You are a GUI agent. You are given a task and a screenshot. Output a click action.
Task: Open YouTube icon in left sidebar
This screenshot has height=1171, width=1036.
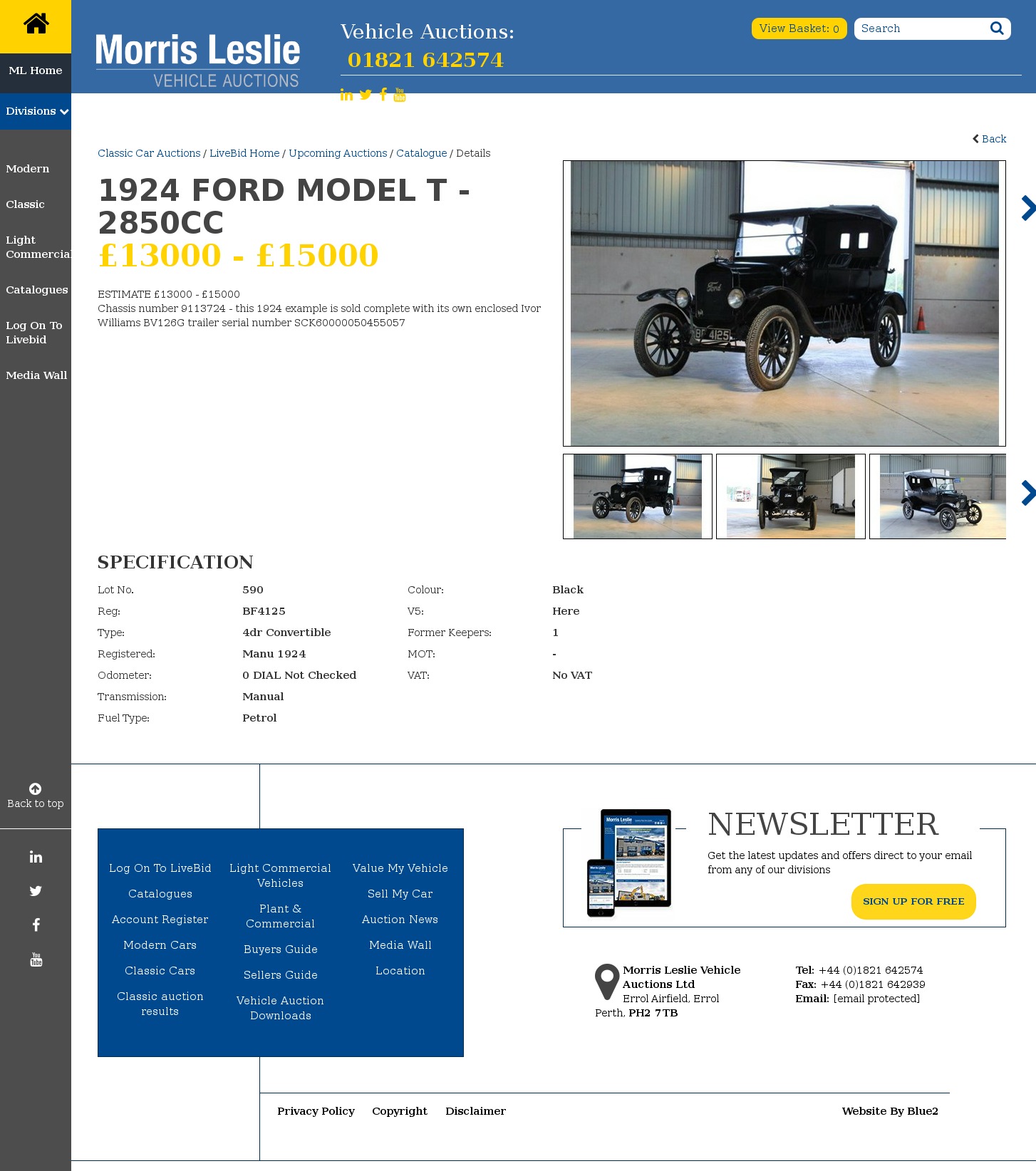coord(36,959)
